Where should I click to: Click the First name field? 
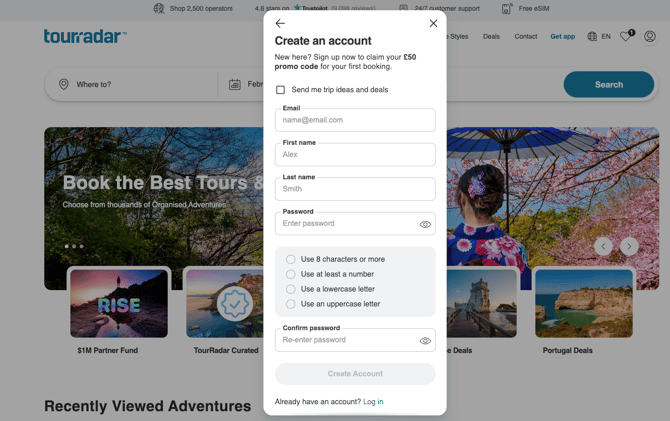click(355, 155)
